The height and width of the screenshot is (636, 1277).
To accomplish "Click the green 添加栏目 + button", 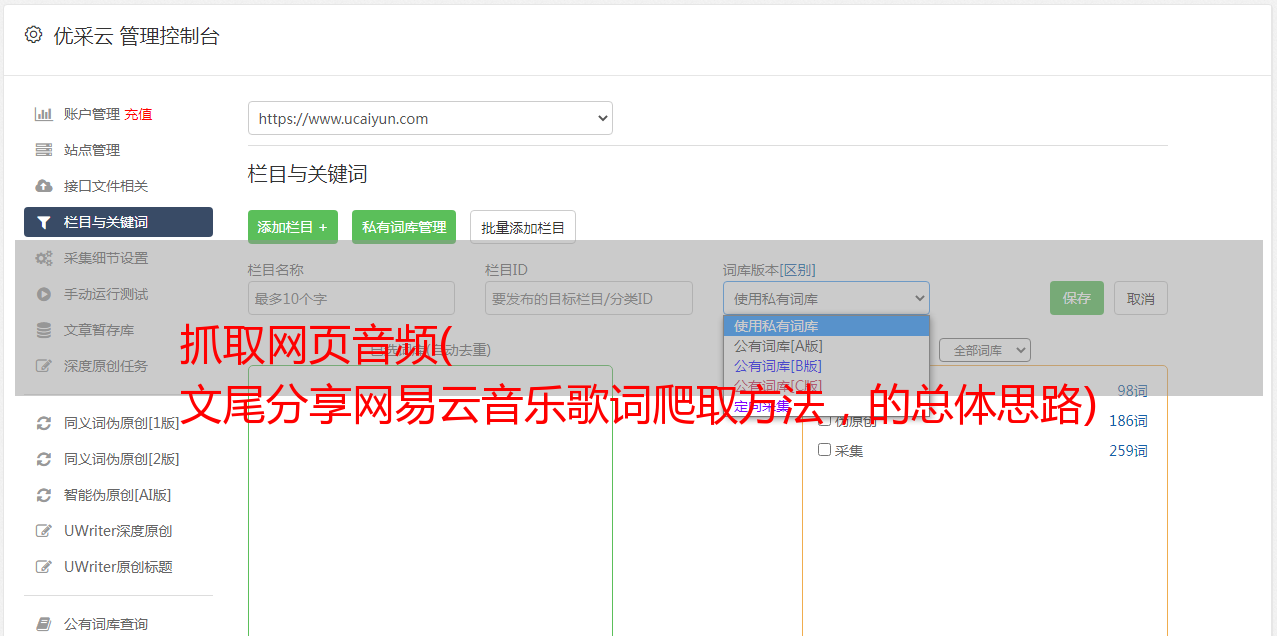I will [x=293, y=227].
